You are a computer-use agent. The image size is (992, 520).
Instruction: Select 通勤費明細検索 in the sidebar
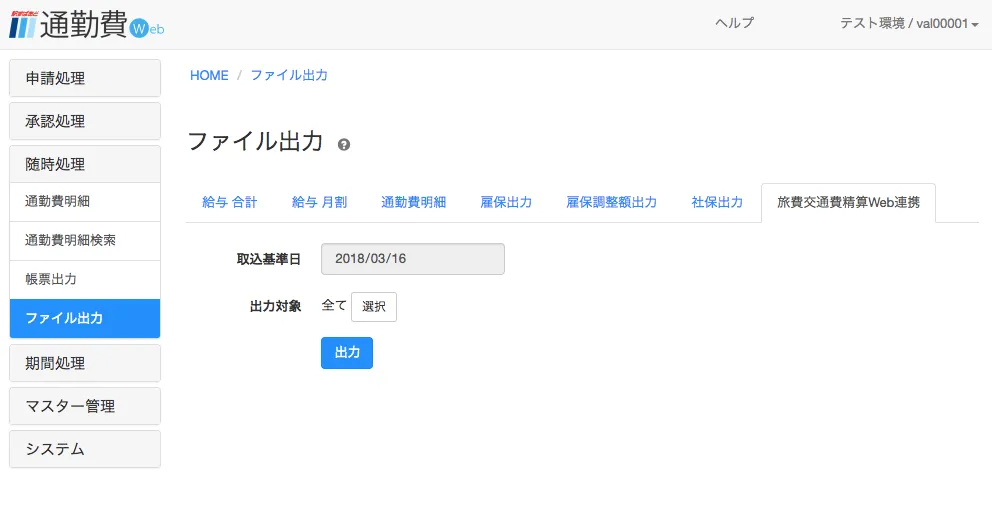click(85, 241)
